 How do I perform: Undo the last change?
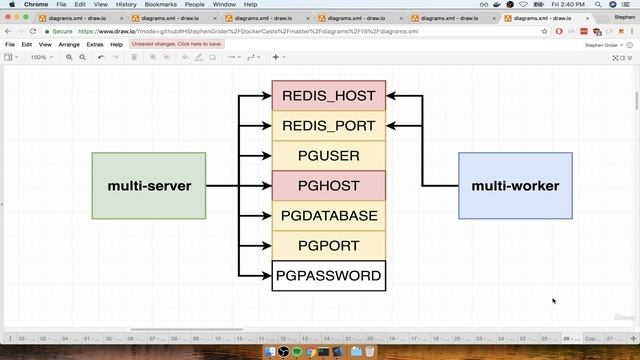[101, 58]
